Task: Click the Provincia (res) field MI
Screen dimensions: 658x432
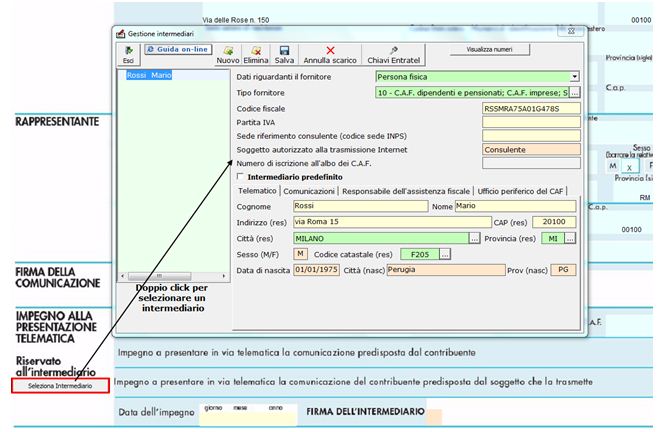Action: tap(553, 238)
